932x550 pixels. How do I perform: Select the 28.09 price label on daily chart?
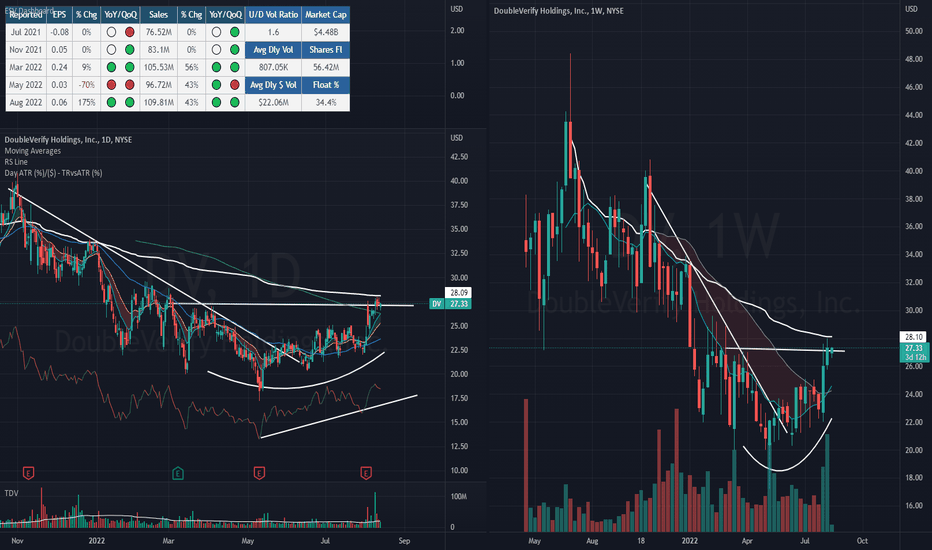coord(458,293)
